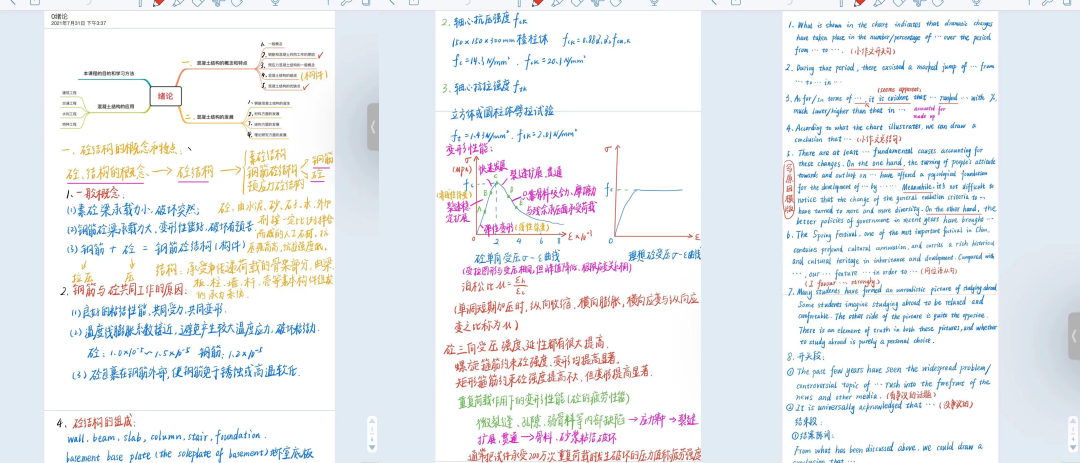Select the 混凝土结构的概念和特点 mind map branch
Image resolution: width=1080 pixels, height=463 pixels.
(224, 61)
